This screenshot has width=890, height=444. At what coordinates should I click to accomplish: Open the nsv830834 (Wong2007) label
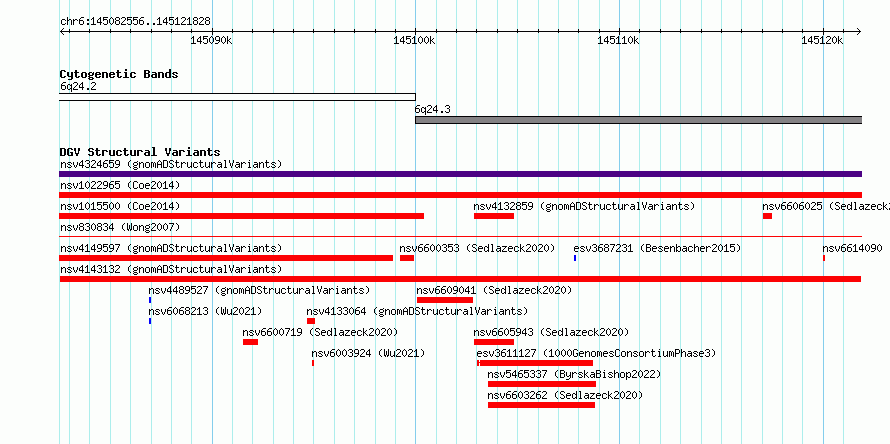tap(120, 228)
